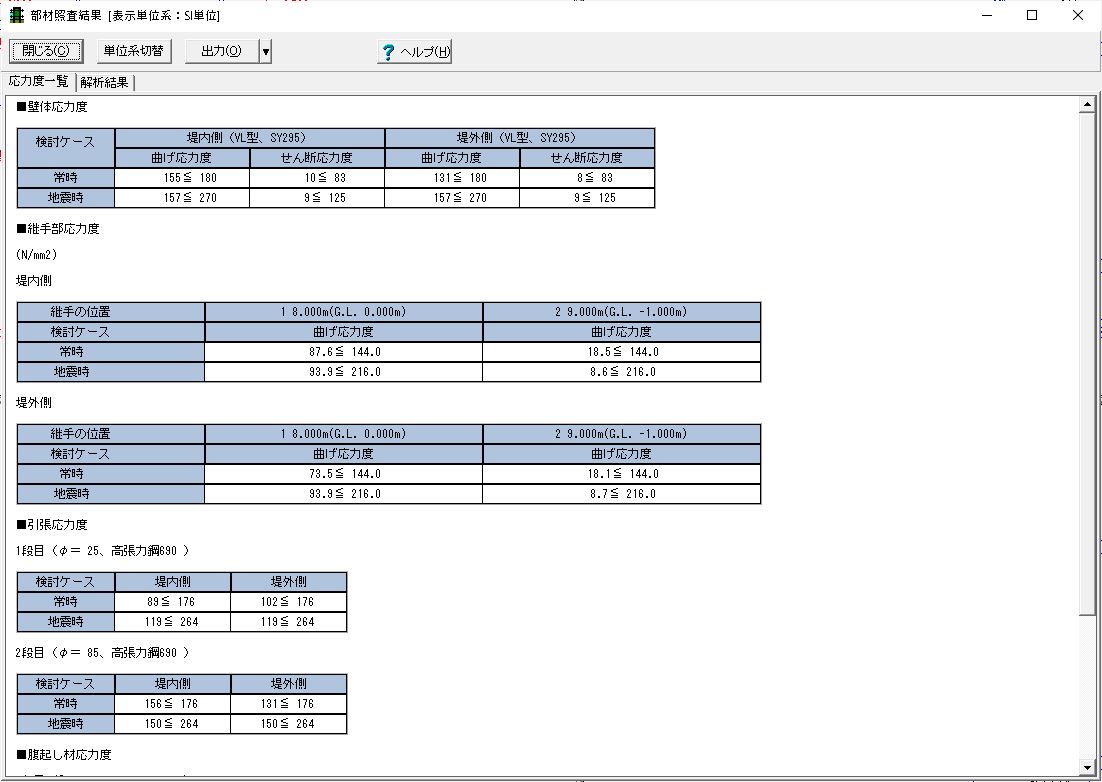Click cell value 131≦ 176
Screen dimensions: 1102x782
tap(287, 704)
